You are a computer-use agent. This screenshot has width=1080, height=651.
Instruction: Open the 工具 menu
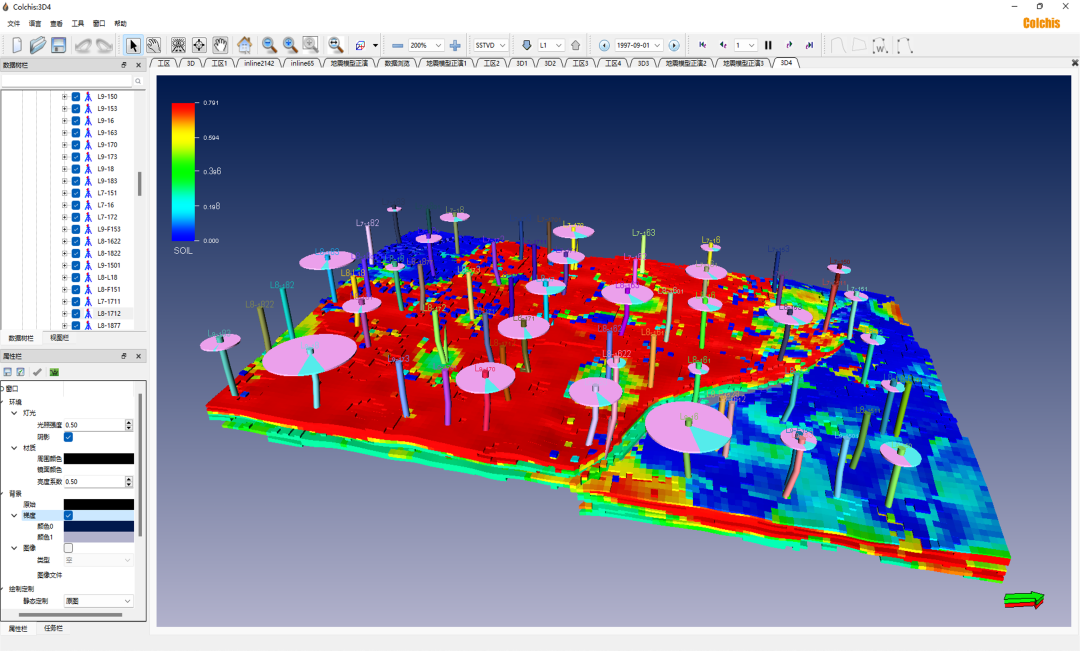coord(78,23)
